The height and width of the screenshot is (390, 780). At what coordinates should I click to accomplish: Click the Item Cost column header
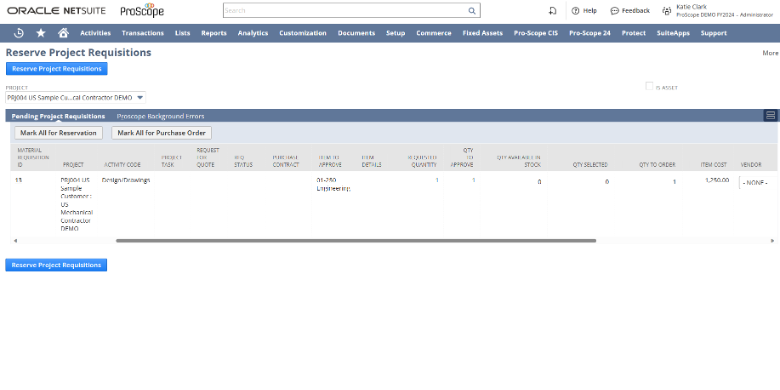point(713,165)
